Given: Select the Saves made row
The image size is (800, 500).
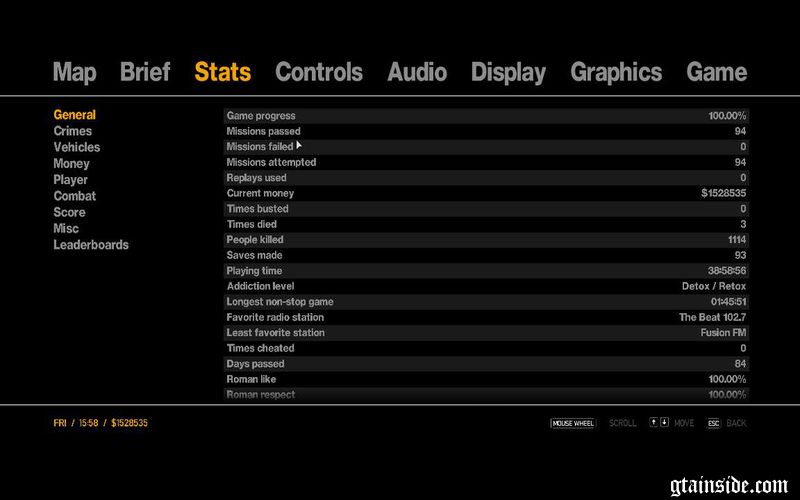Looking at the screenshot, I should (486, 255).
